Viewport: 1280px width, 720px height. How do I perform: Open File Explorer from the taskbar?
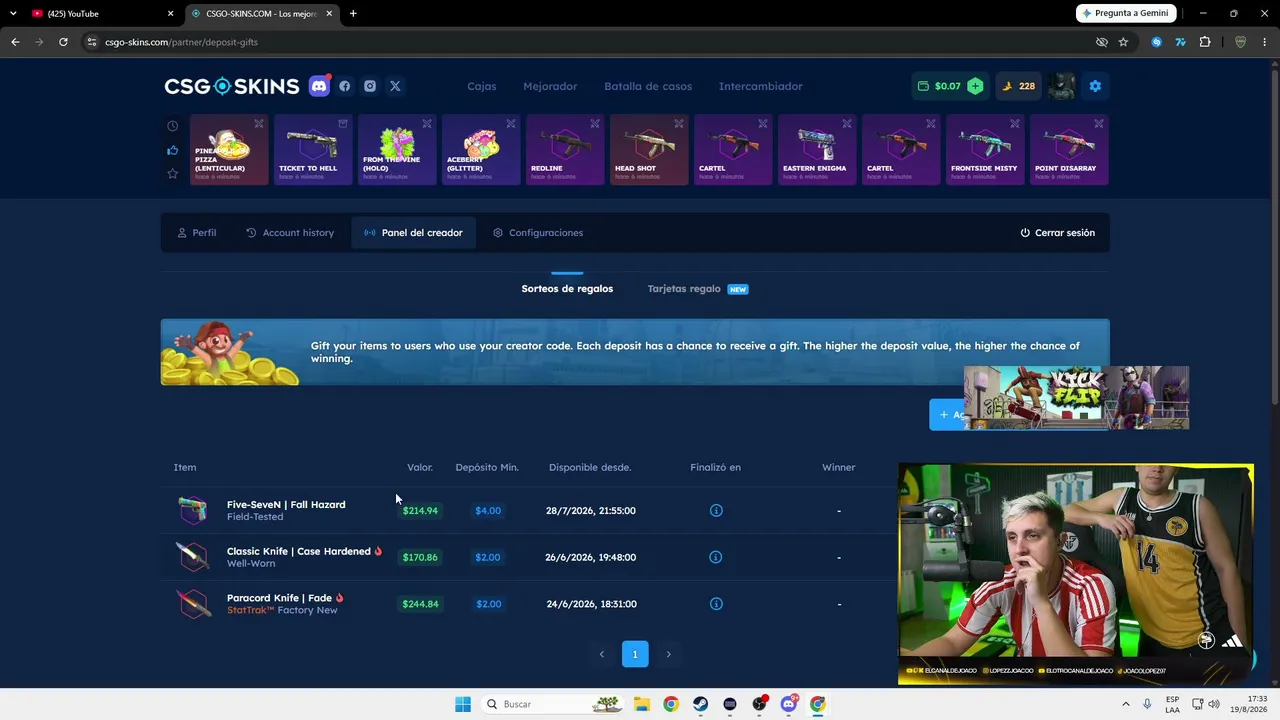pos(641,704)
